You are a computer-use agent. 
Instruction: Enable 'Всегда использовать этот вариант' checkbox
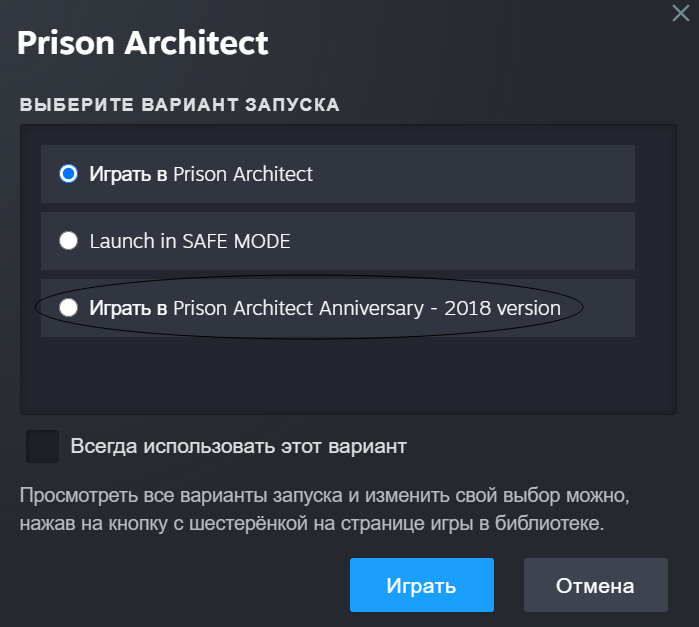pyautogui.click(x=42, y=446)
